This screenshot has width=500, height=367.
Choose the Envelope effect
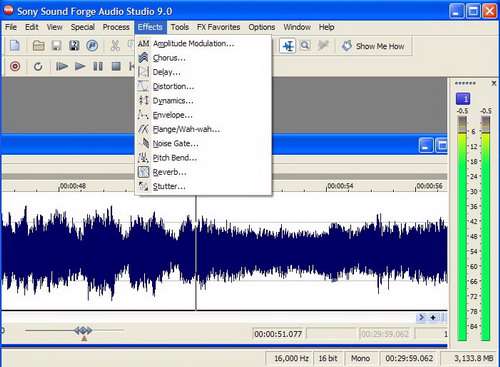tap(203, 115)
